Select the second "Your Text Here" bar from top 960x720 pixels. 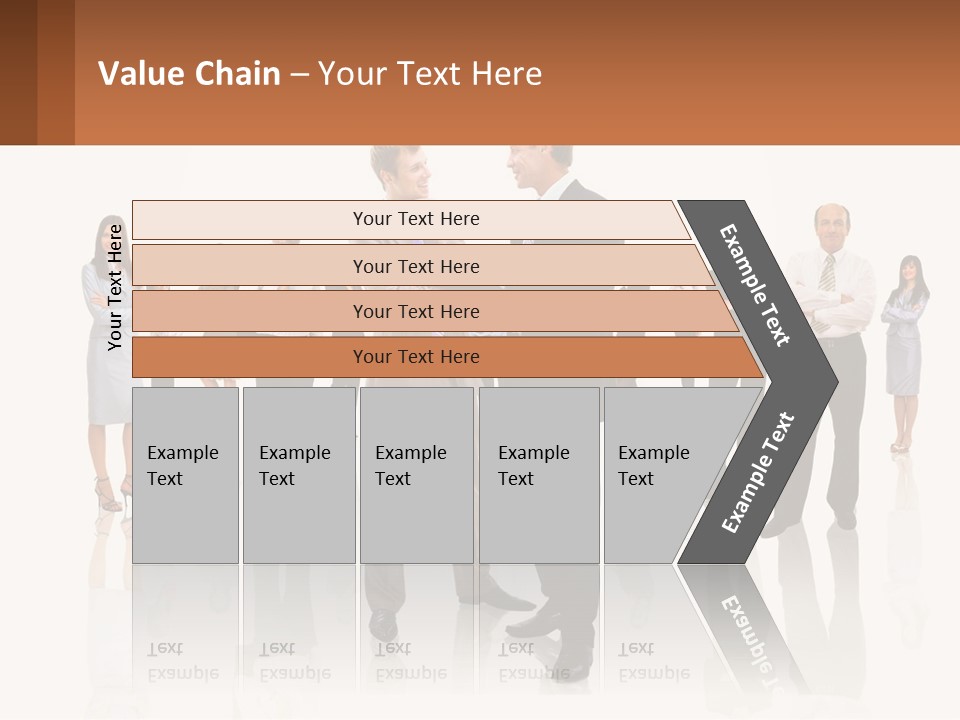(415, 266)
